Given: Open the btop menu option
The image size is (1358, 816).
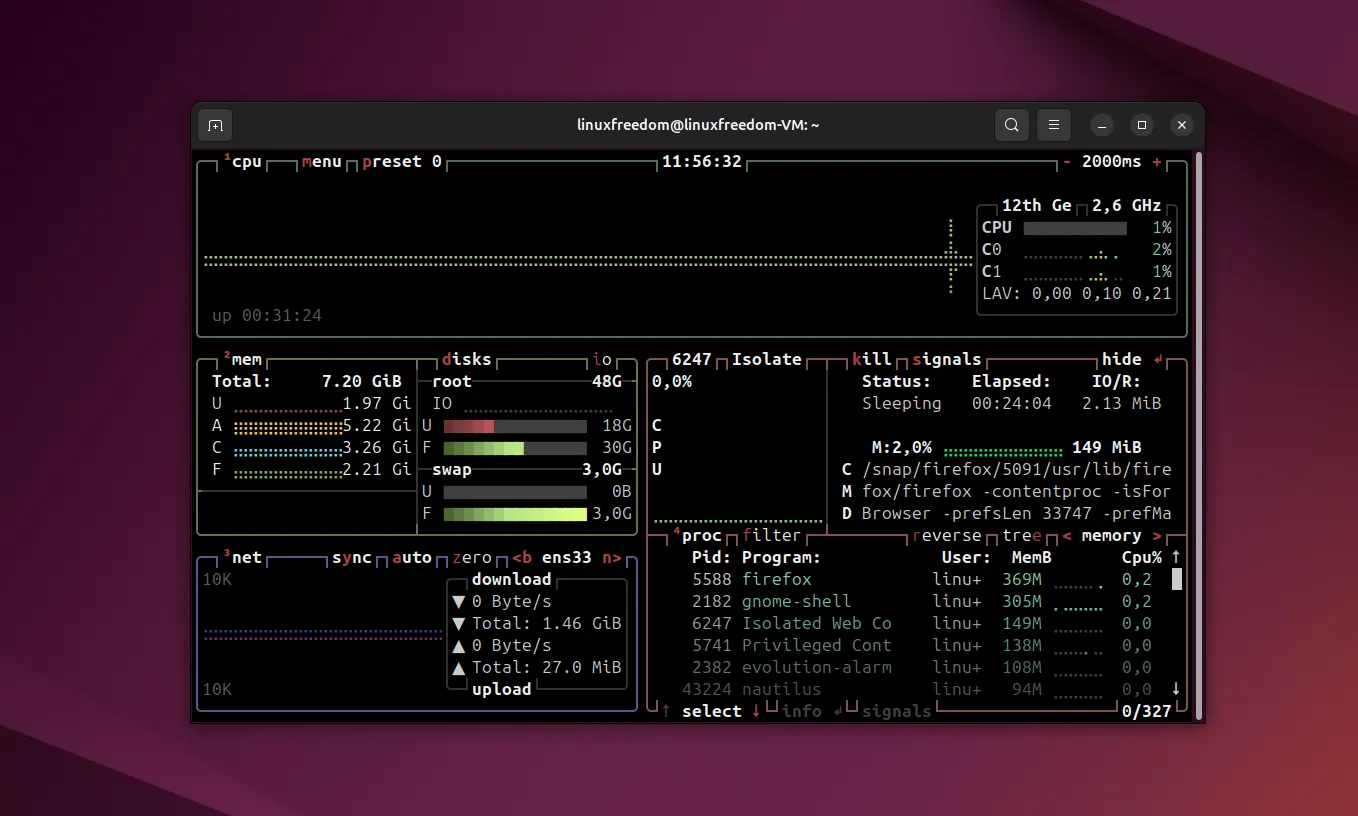Looking at the screenshot, I should coord(321,162).
